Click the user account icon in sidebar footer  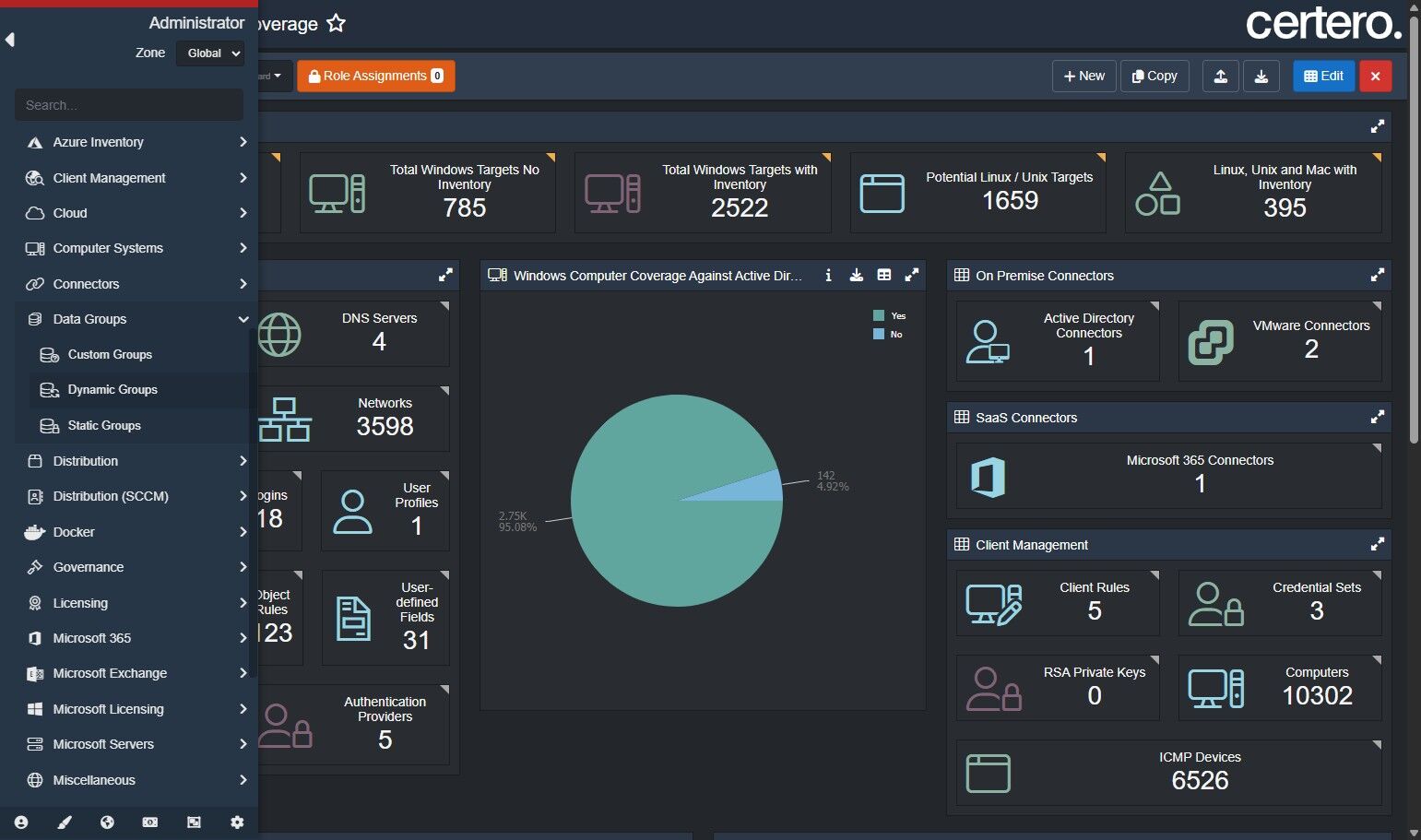coord(21,822)
